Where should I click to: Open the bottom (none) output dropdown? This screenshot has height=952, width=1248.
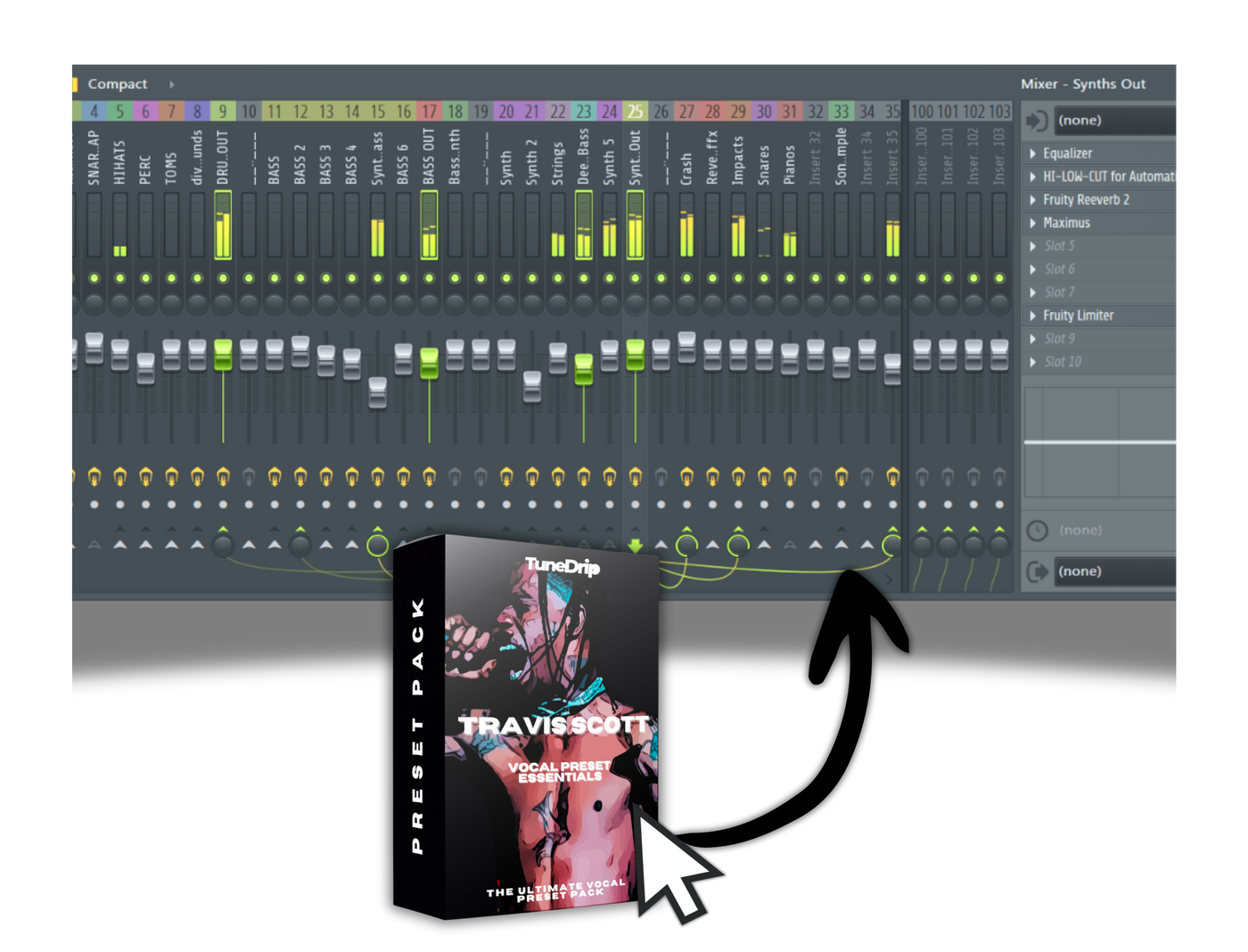pos(1116,571)
